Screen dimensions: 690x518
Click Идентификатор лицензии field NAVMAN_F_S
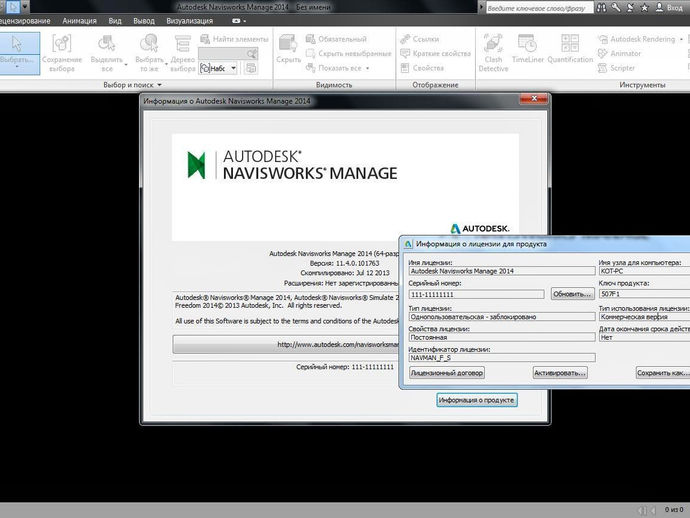click(502, 358)
